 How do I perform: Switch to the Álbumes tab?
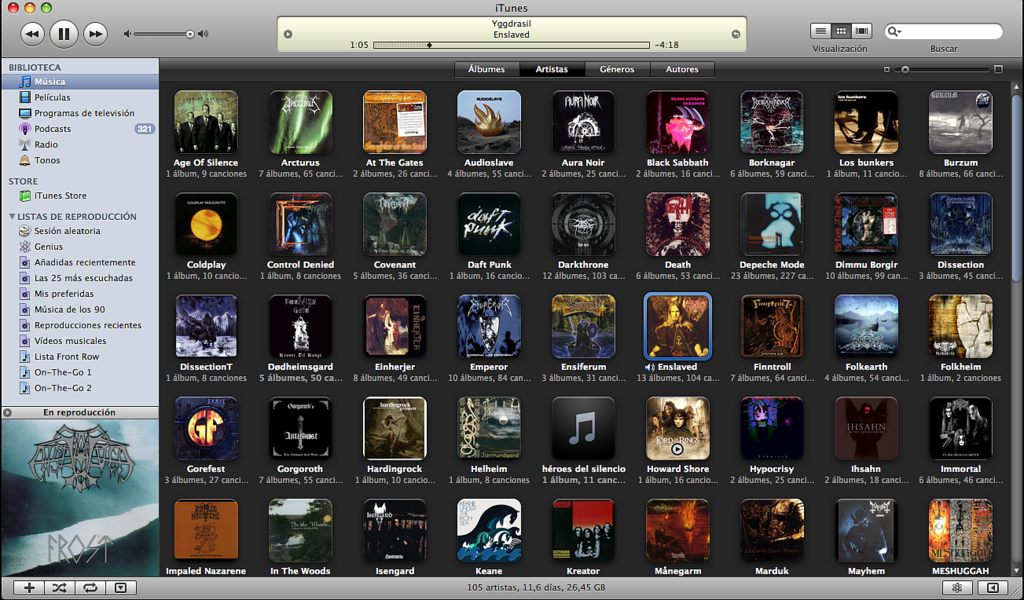(x=487, y=69)
